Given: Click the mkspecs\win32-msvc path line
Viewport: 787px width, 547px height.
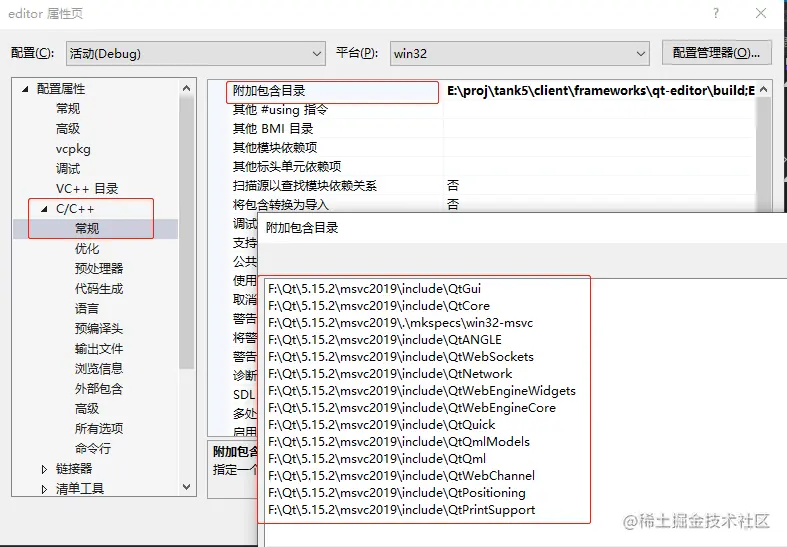Looking at the screenshot, I should click(x=400, y=323).
